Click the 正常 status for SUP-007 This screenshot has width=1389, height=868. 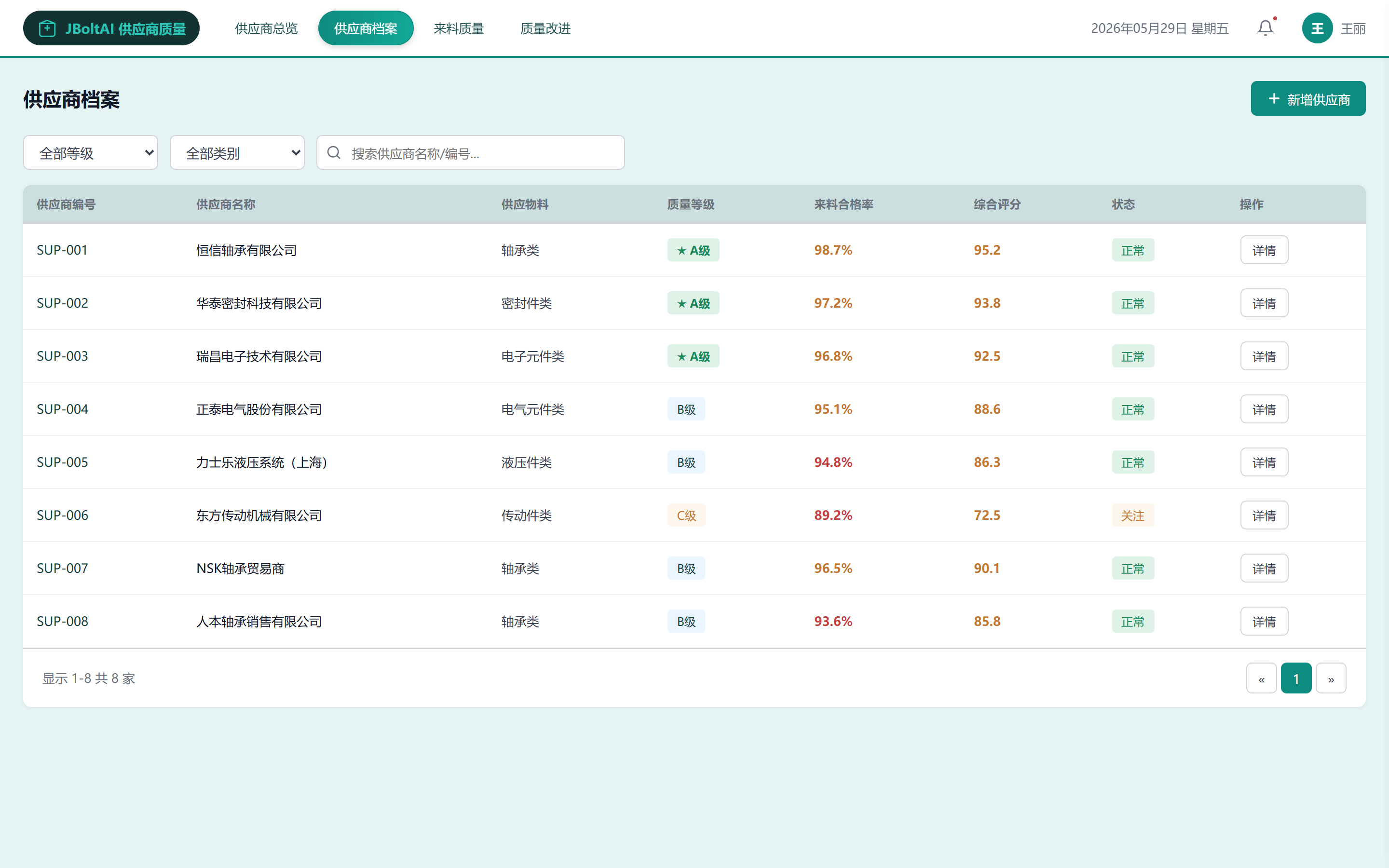click(1132, 569)
